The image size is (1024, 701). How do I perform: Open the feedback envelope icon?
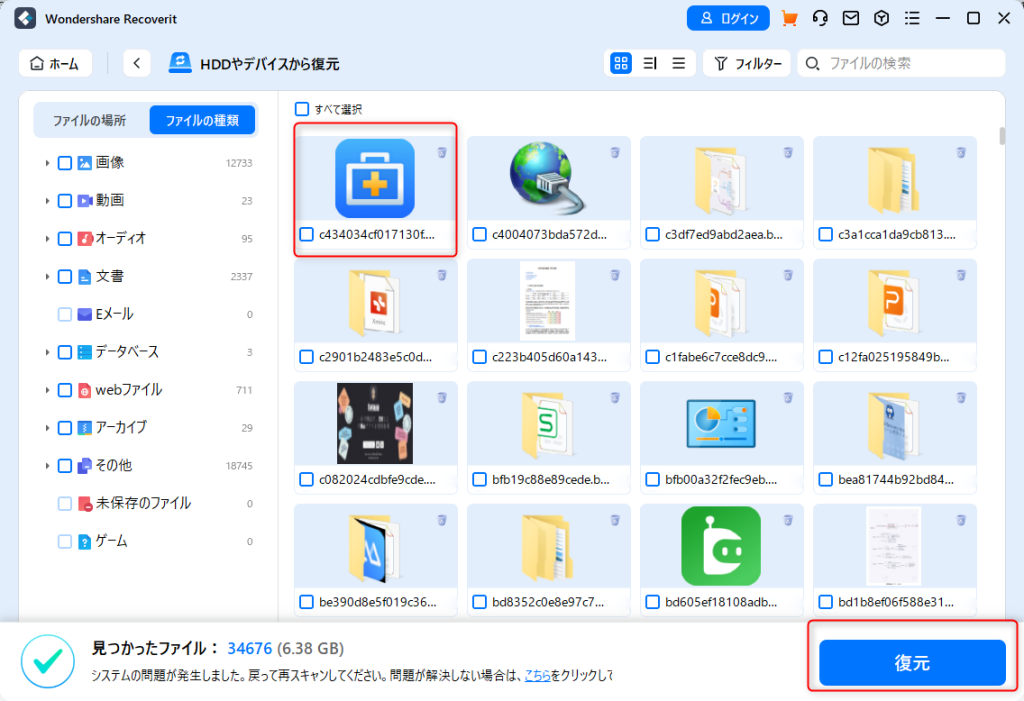click(x=852, y=18)
